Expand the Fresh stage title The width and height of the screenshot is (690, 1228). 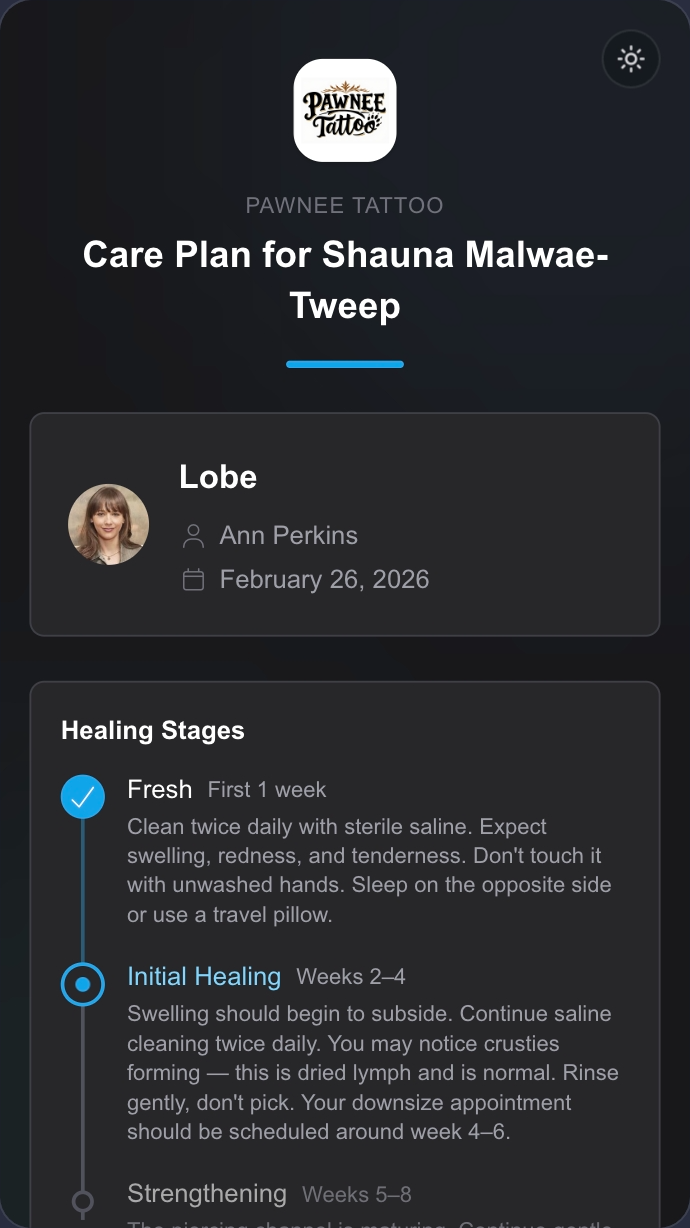click(160, 789)
